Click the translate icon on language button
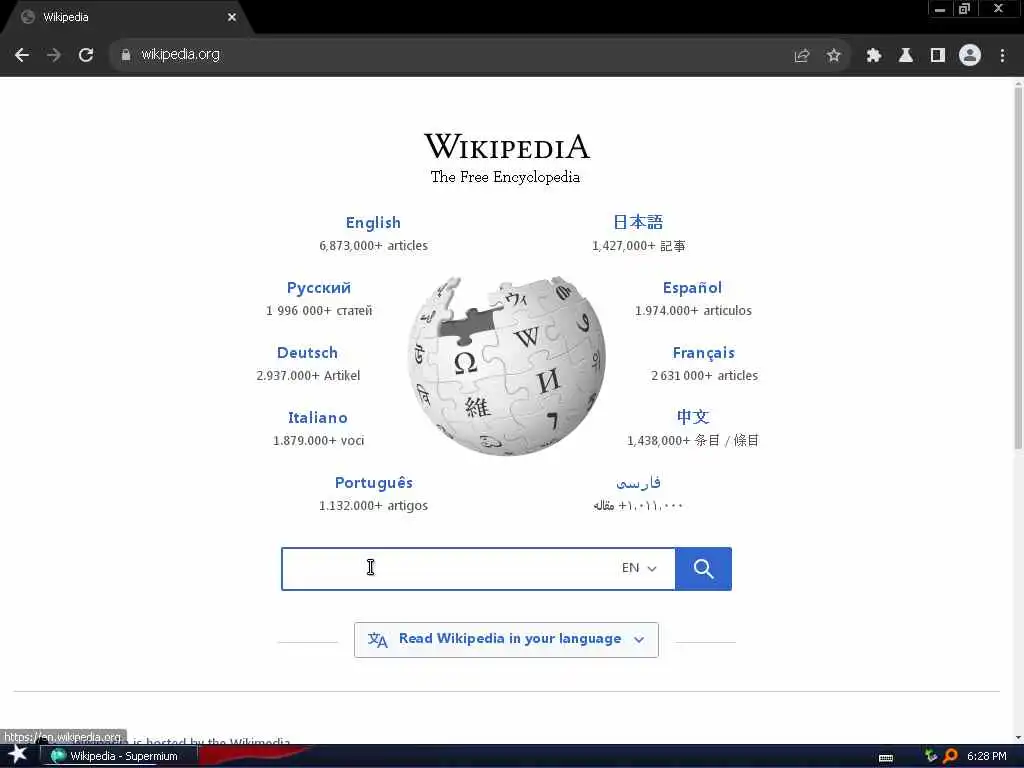1024x768 pixels. tap(377, 639)
